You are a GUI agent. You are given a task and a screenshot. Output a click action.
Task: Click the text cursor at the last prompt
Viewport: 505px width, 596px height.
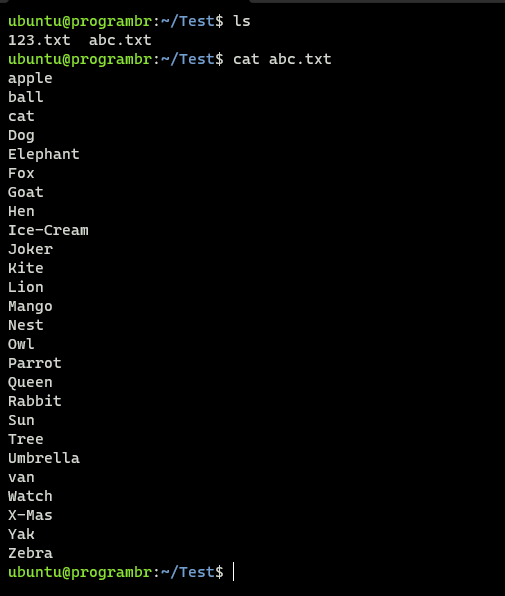(x=234, y=572)
